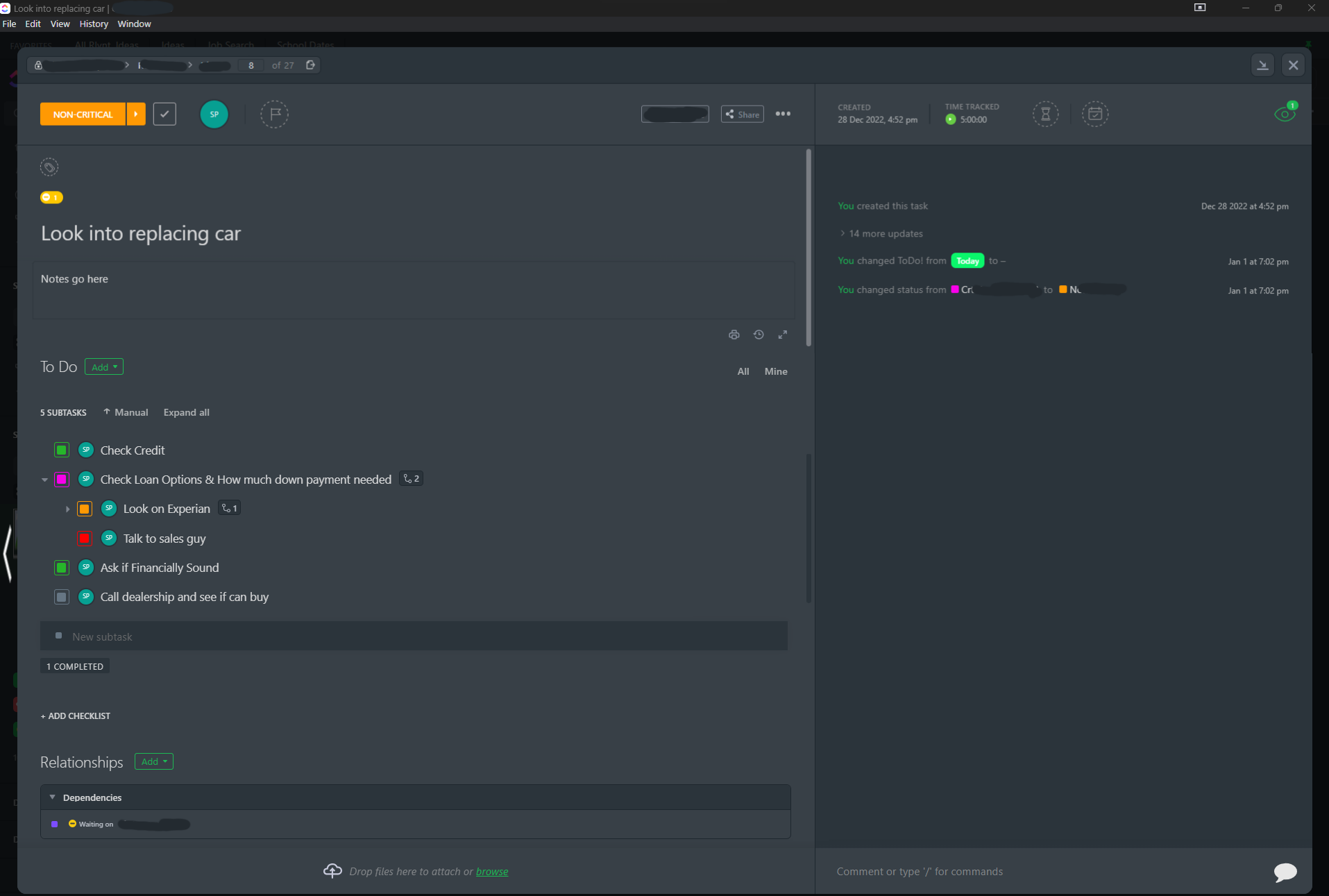Mark task complete with checkmark box
Screen dimensions: 1329x896
[164, 115]
